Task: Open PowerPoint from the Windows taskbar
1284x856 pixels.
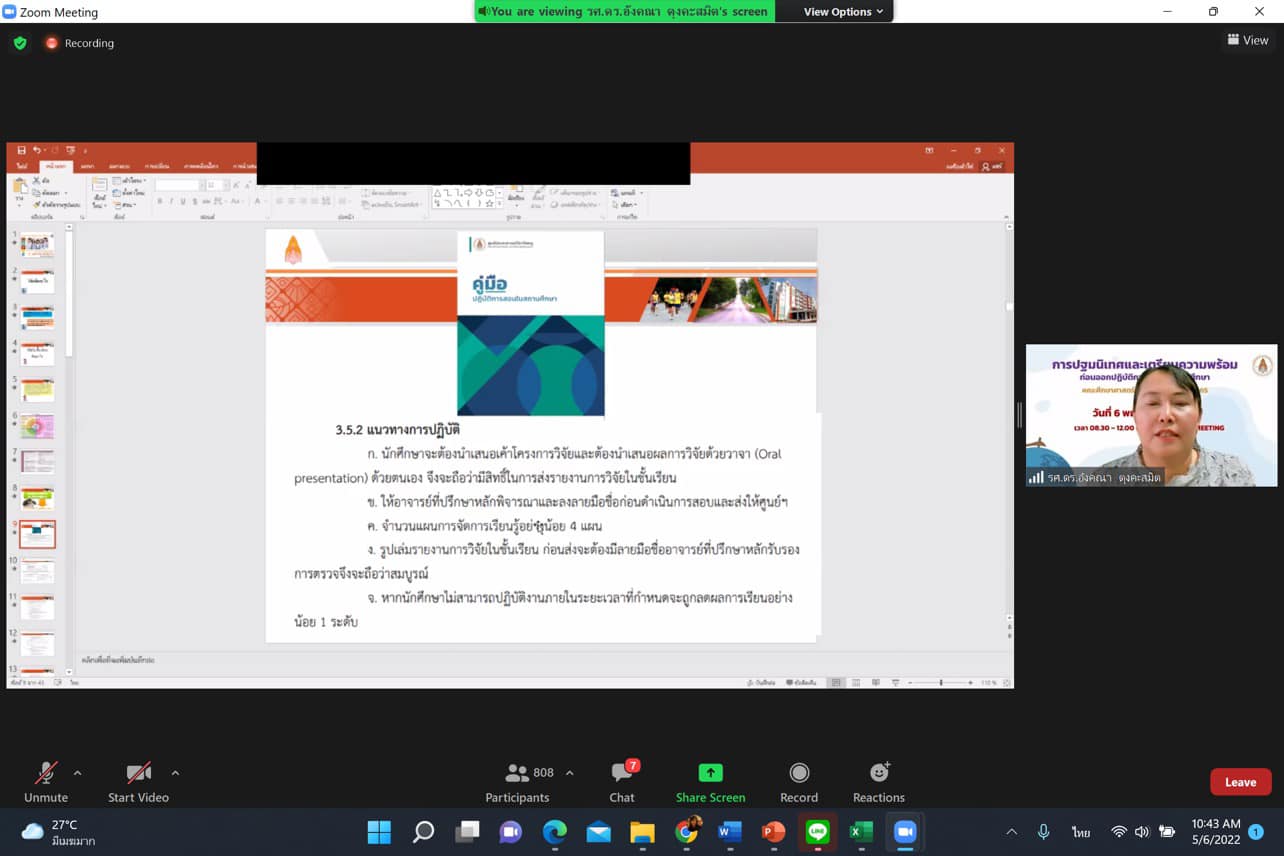Action: click(x=773, y=832)
